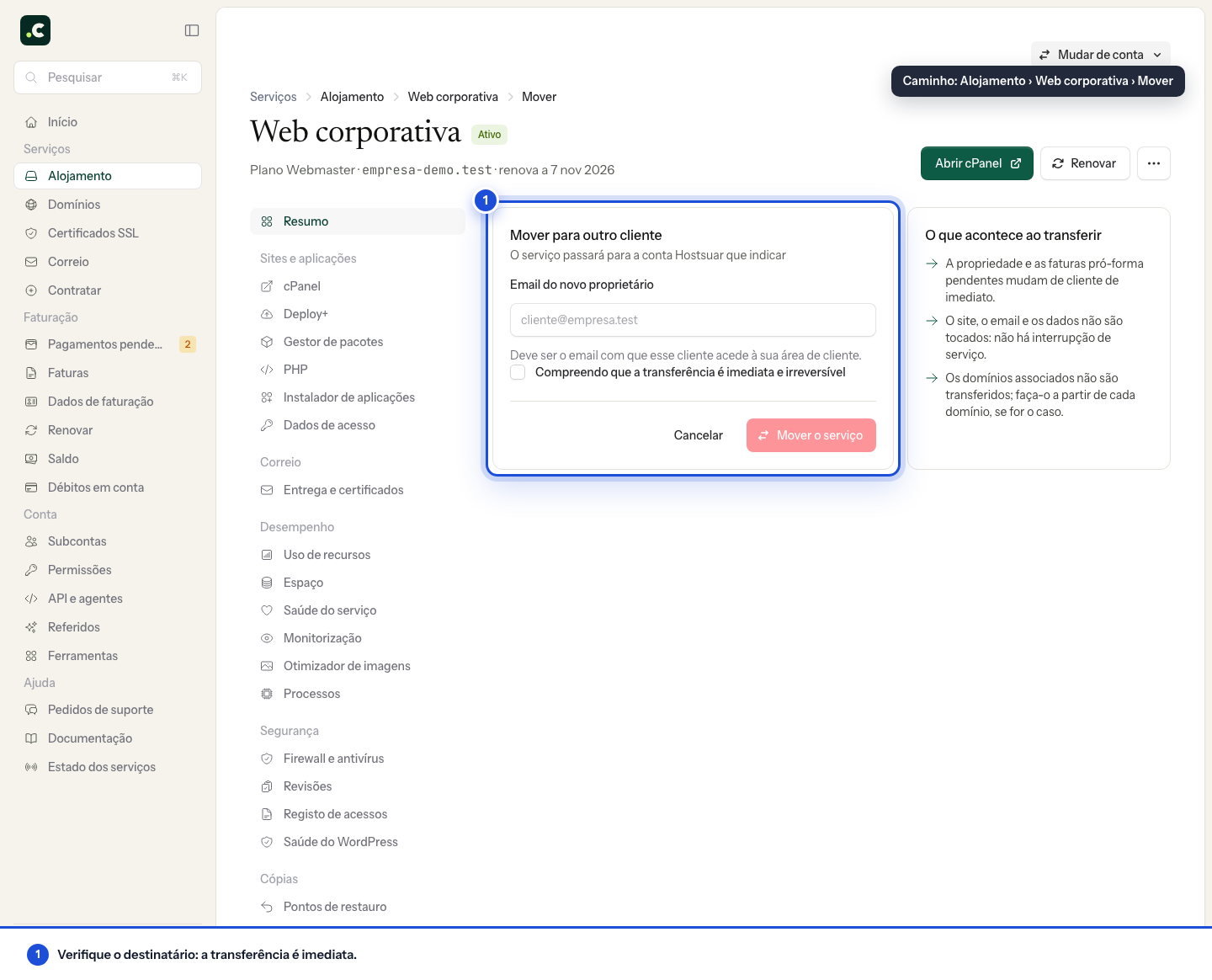
Task: Click the Domínios globe icon
Action: pos(31,205)
